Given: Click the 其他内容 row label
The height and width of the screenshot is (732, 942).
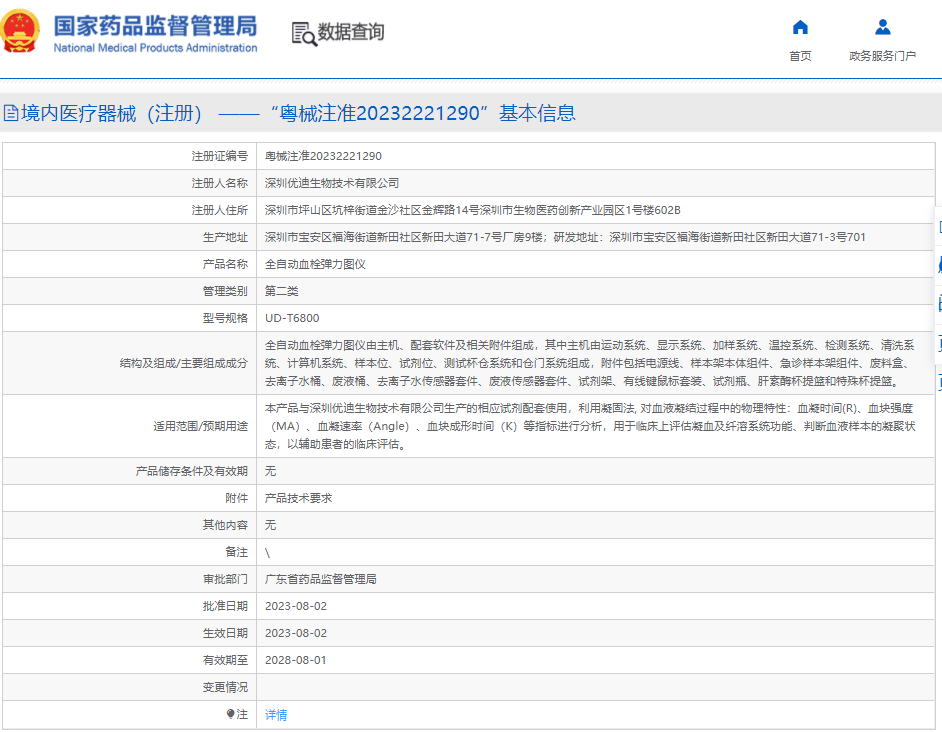Looking at the screenshot, I should 225,525.
